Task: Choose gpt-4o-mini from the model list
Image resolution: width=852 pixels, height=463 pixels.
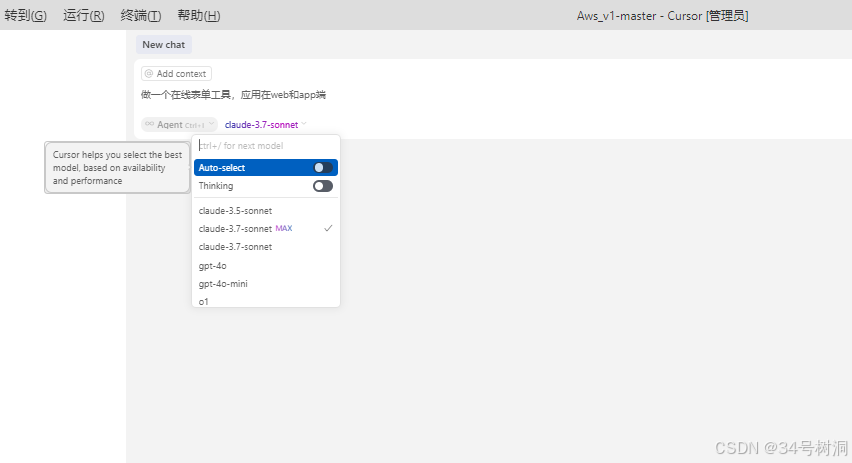Action: [x=266, y=284]
